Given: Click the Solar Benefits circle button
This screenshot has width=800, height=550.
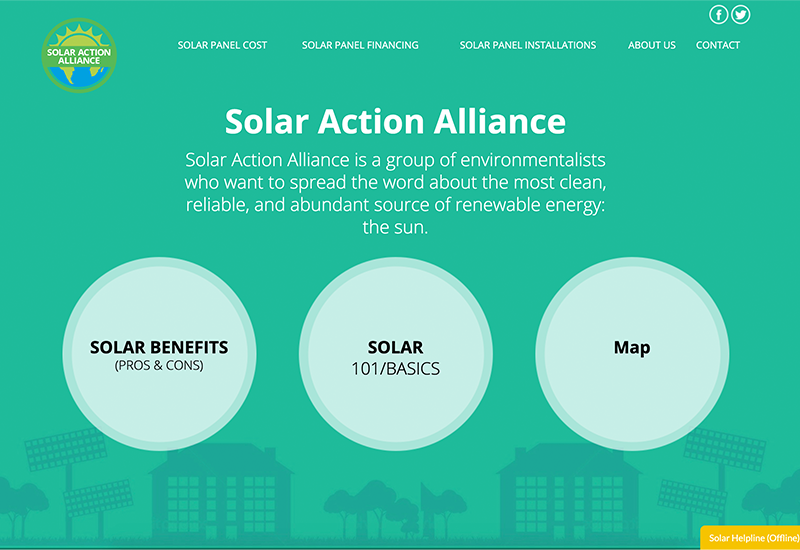Looking at the screenshot, I should click(159, 354).
